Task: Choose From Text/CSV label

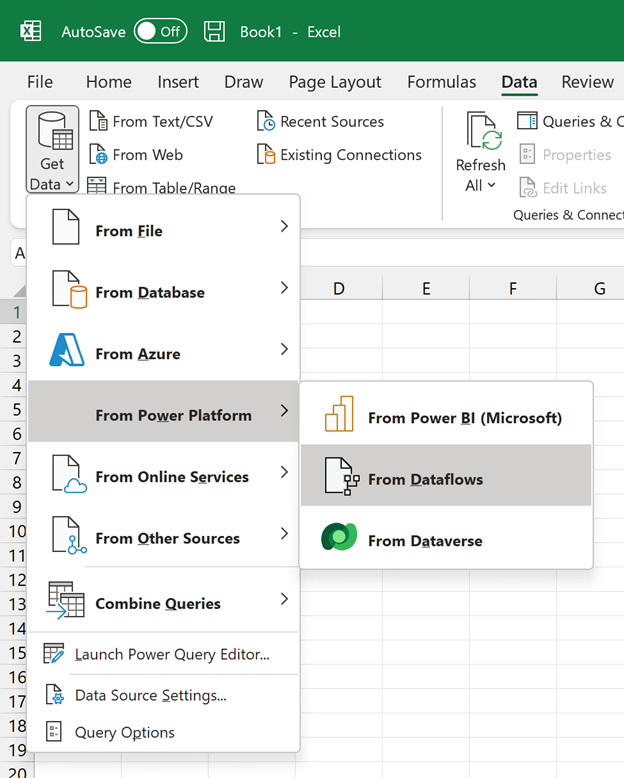Action: click(163, 122)
